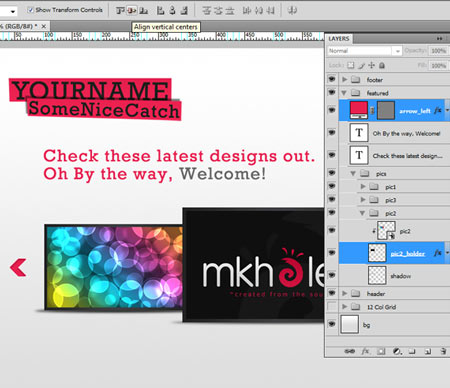Click the Distribute top edges icon
Image resolution: width=450 pixels, height=388 pixels.
[x=207, y=11]
